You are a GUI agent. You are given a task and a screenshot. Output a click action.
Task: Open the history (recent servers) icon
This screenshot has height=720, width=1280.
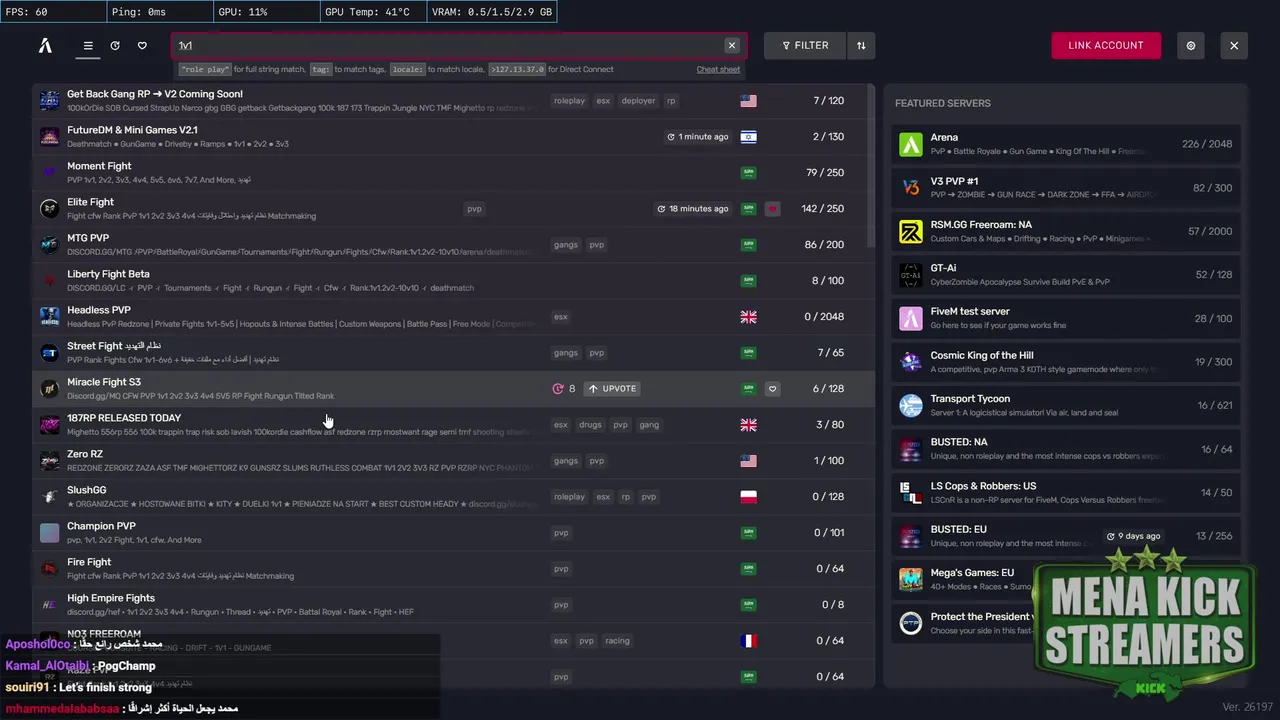[115, 46]
